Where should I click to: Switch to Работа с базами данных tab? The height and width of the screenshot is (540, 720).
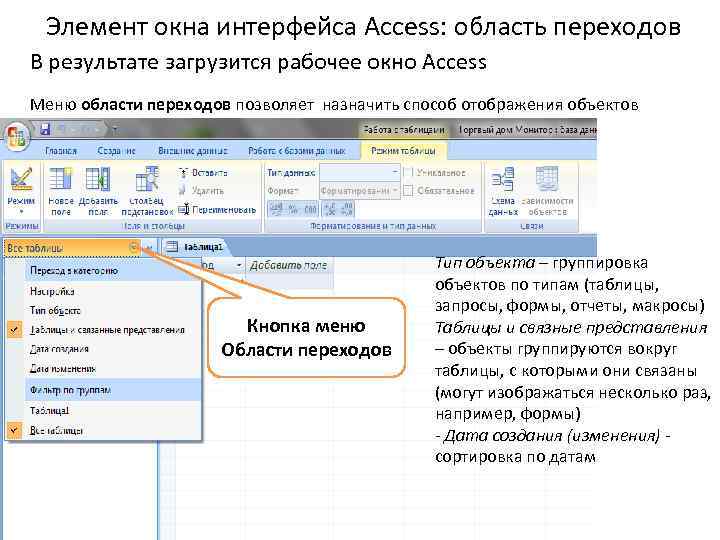click(x=297, y=151)
